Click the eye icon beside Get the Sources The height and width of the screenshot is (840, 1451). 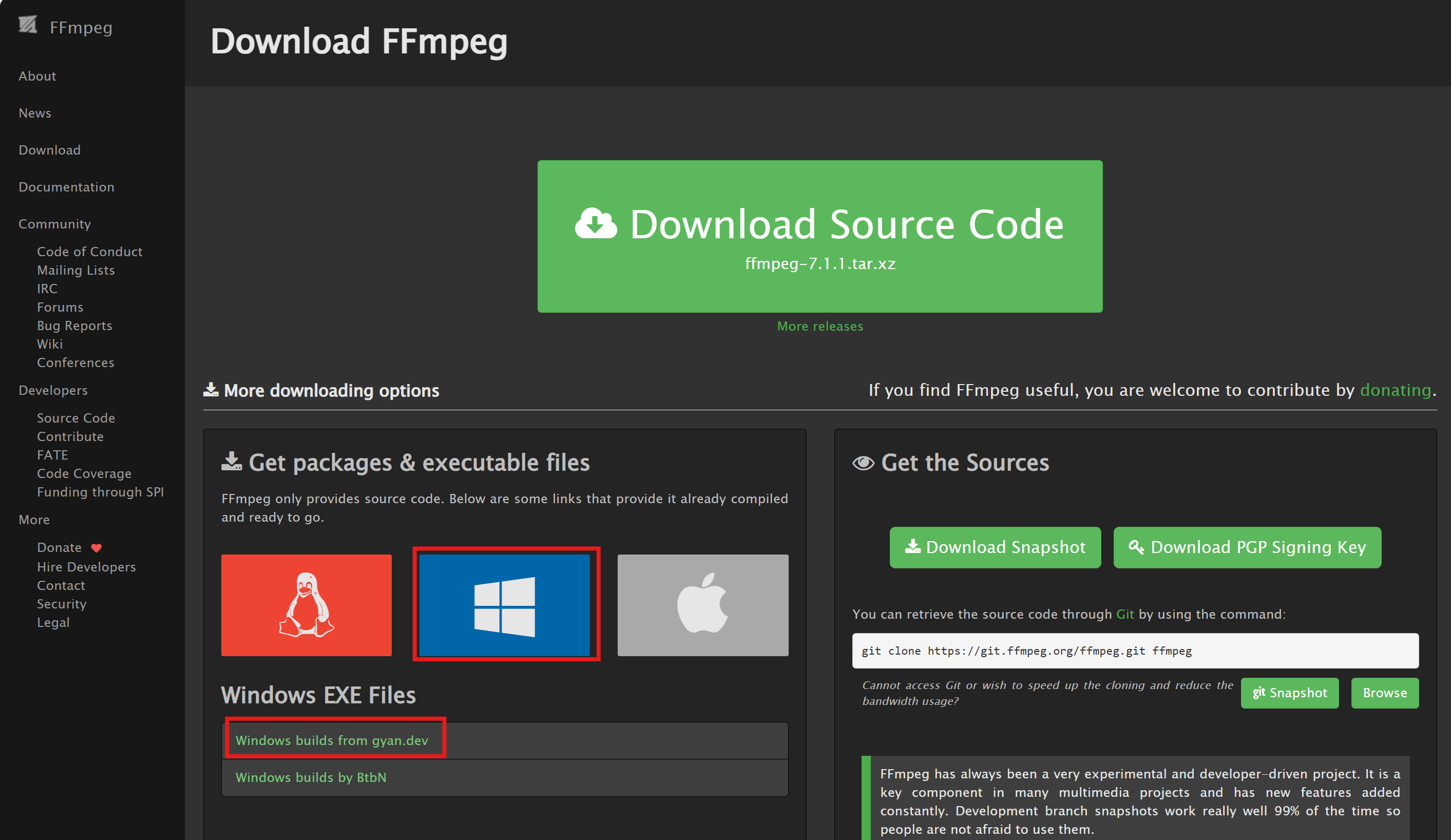(863, 462)
